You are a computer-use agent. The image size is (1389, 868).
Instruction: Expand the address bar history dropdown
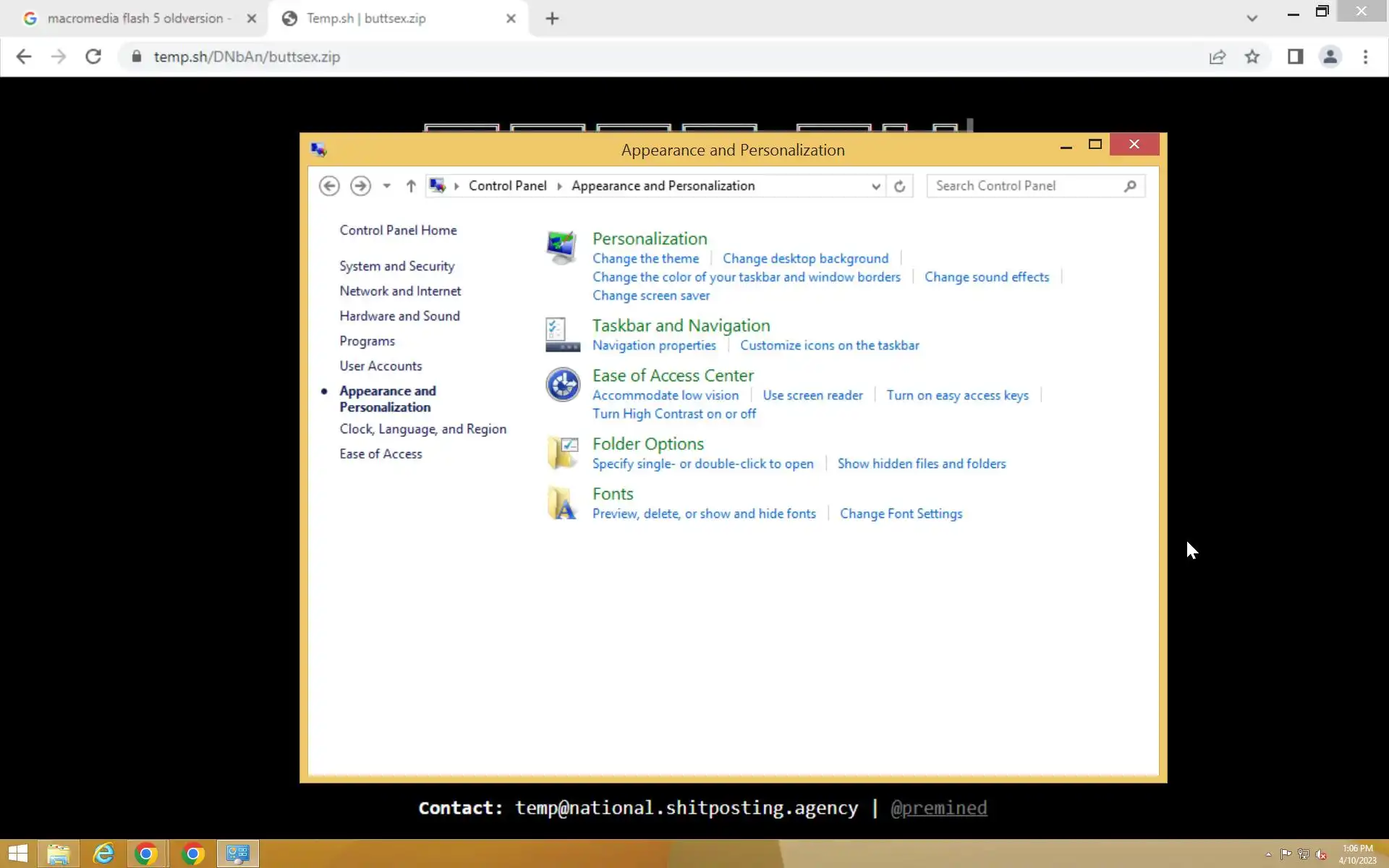click(875, 186)
